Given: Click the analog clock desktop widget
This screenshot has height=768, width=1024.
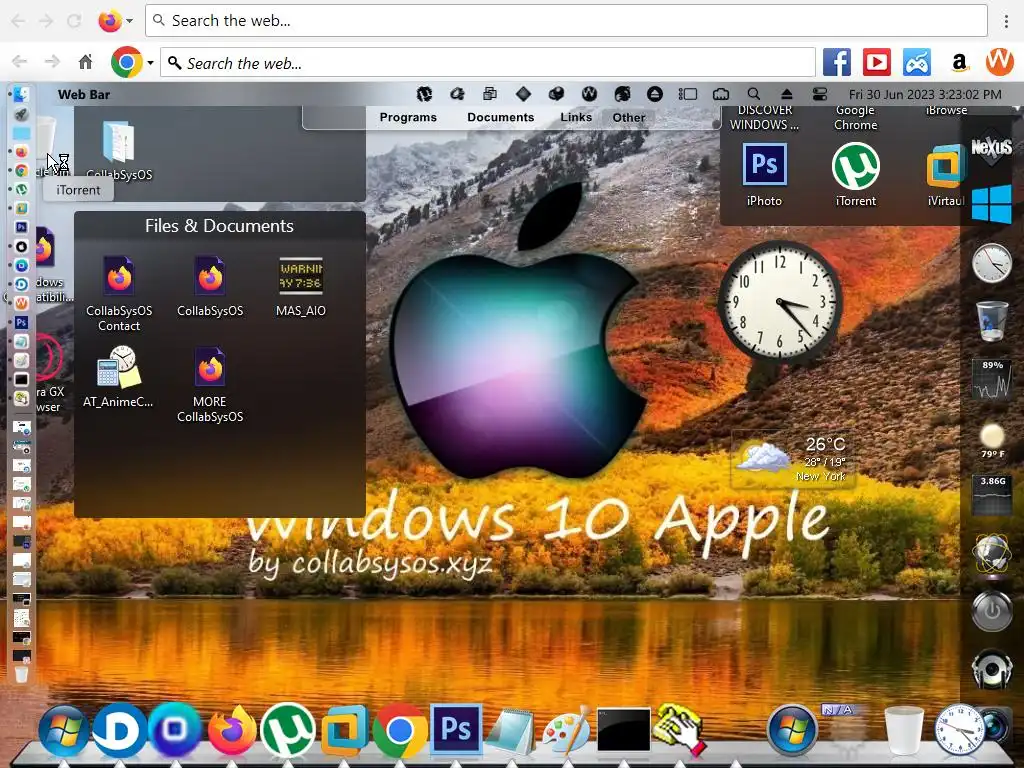Looking at the screenshot, I should pyautogui.click(x=780, y=302).
